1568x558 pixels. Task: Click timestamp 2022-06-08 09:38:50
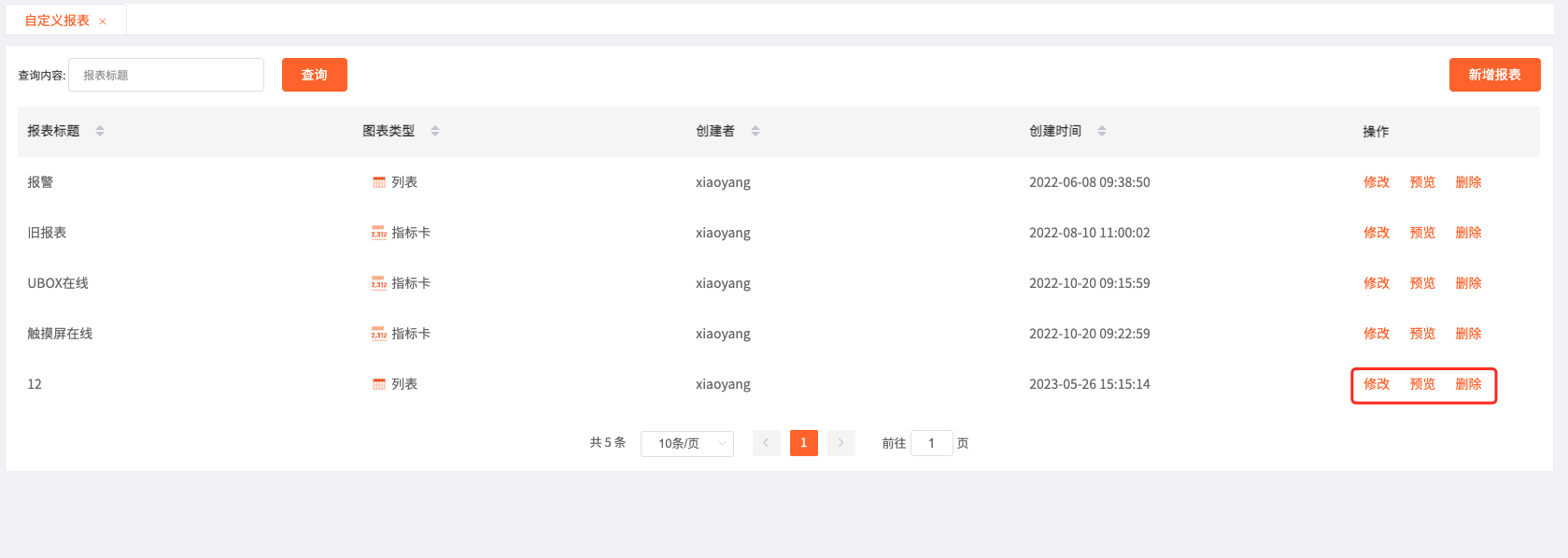(x=1090, y=182)
